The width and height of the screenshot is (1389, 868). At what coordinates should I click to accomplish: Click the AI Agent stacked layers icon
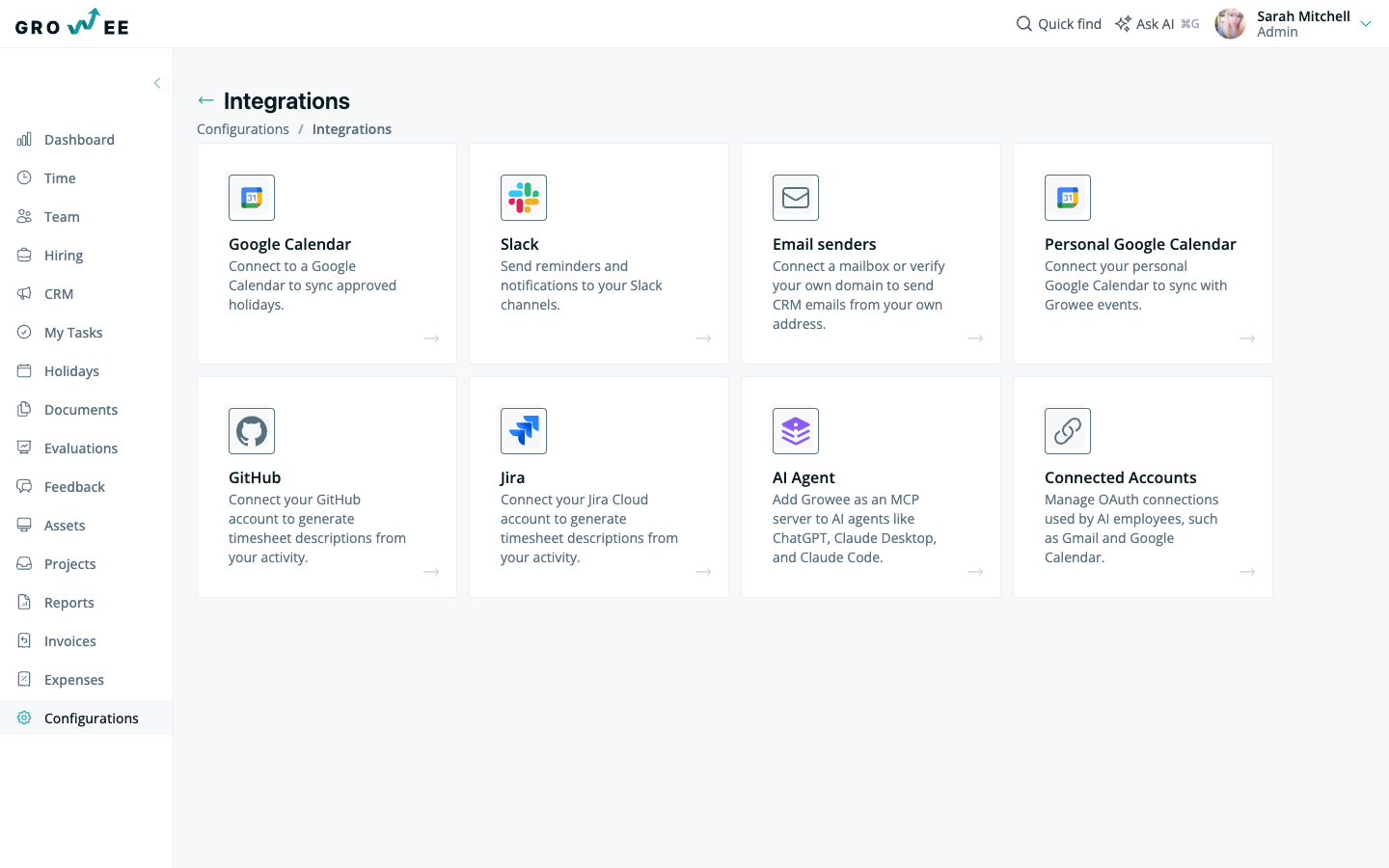(x=796, y=431)
